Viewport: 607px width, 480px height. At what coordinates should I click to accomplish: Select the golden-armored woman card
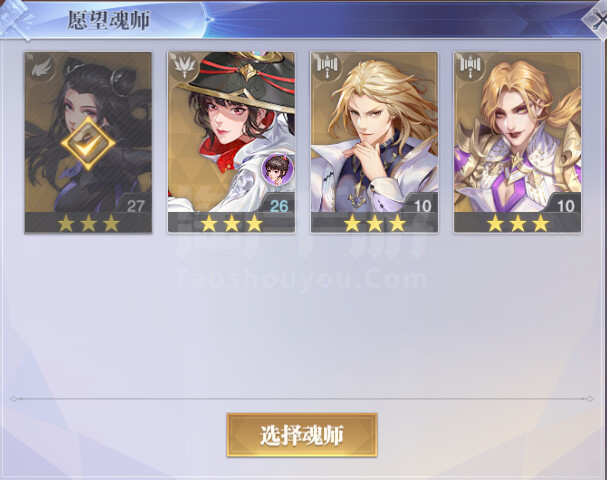click(518, 142)
